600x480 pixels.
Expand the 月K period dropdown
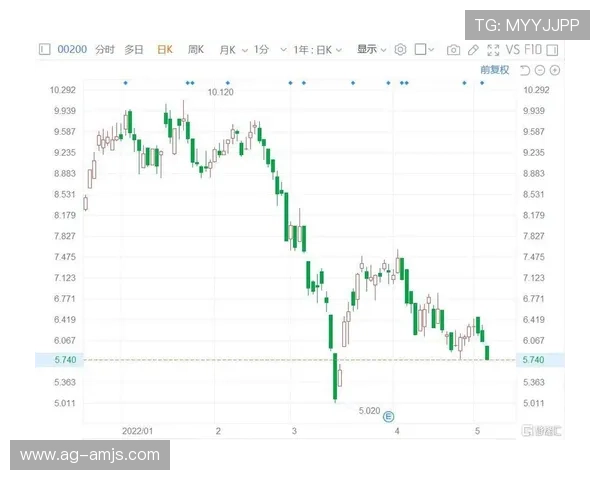[x=232, y=49]
